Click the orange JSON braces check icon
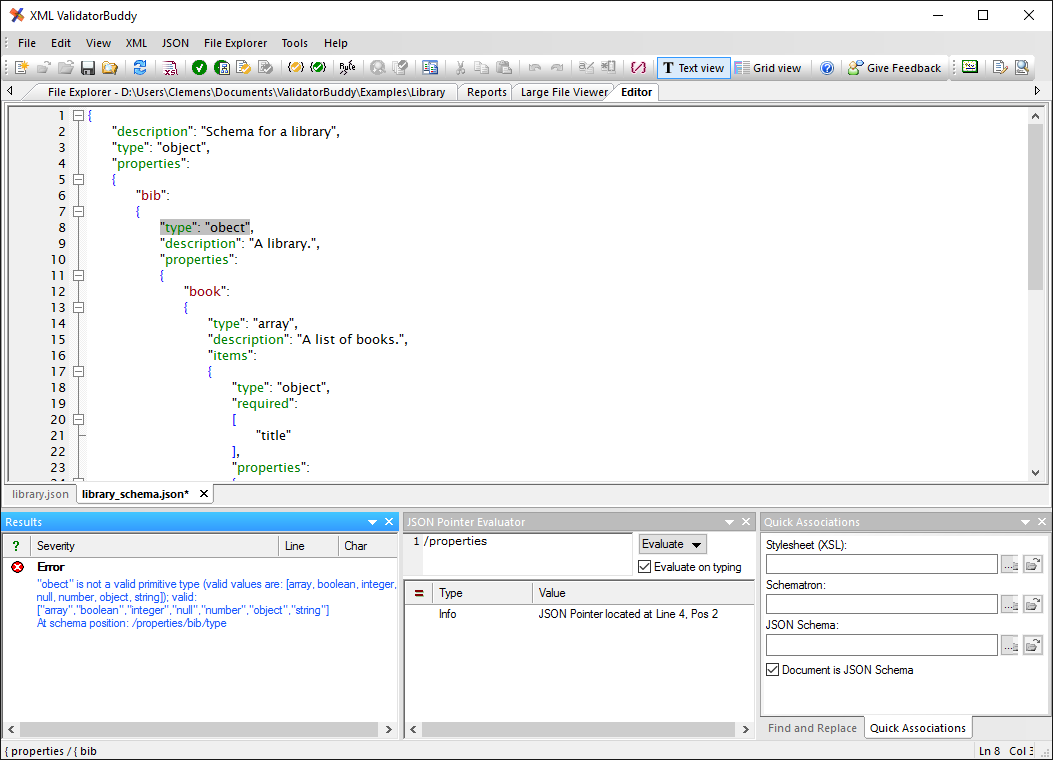The height and width of the screenshot is (760, 1053). point(295,67)
